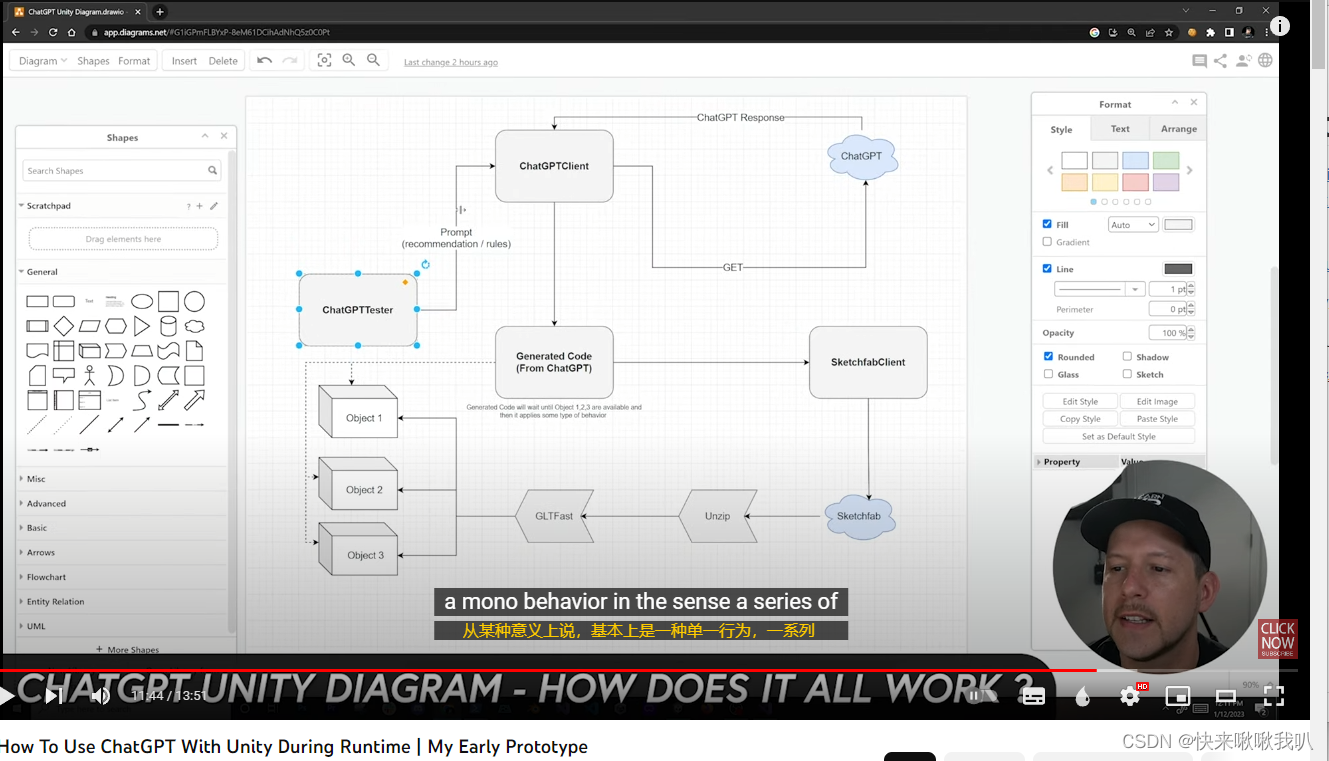Edit Scratchpad with the pencil icon

213,206
